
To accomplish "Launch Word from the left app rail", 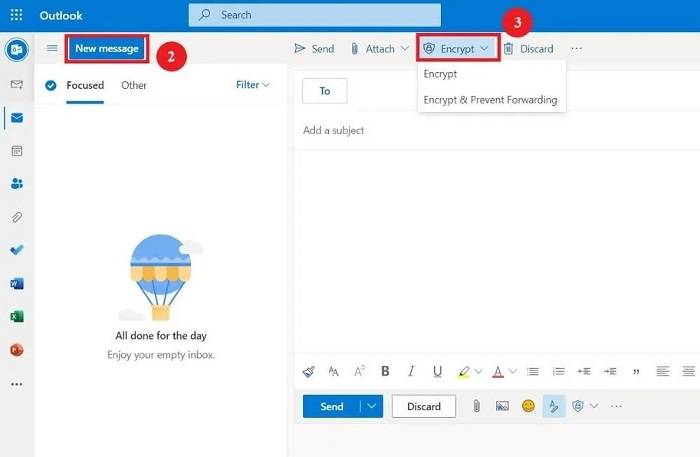I will pyautogui.click(x=16, y=283).
